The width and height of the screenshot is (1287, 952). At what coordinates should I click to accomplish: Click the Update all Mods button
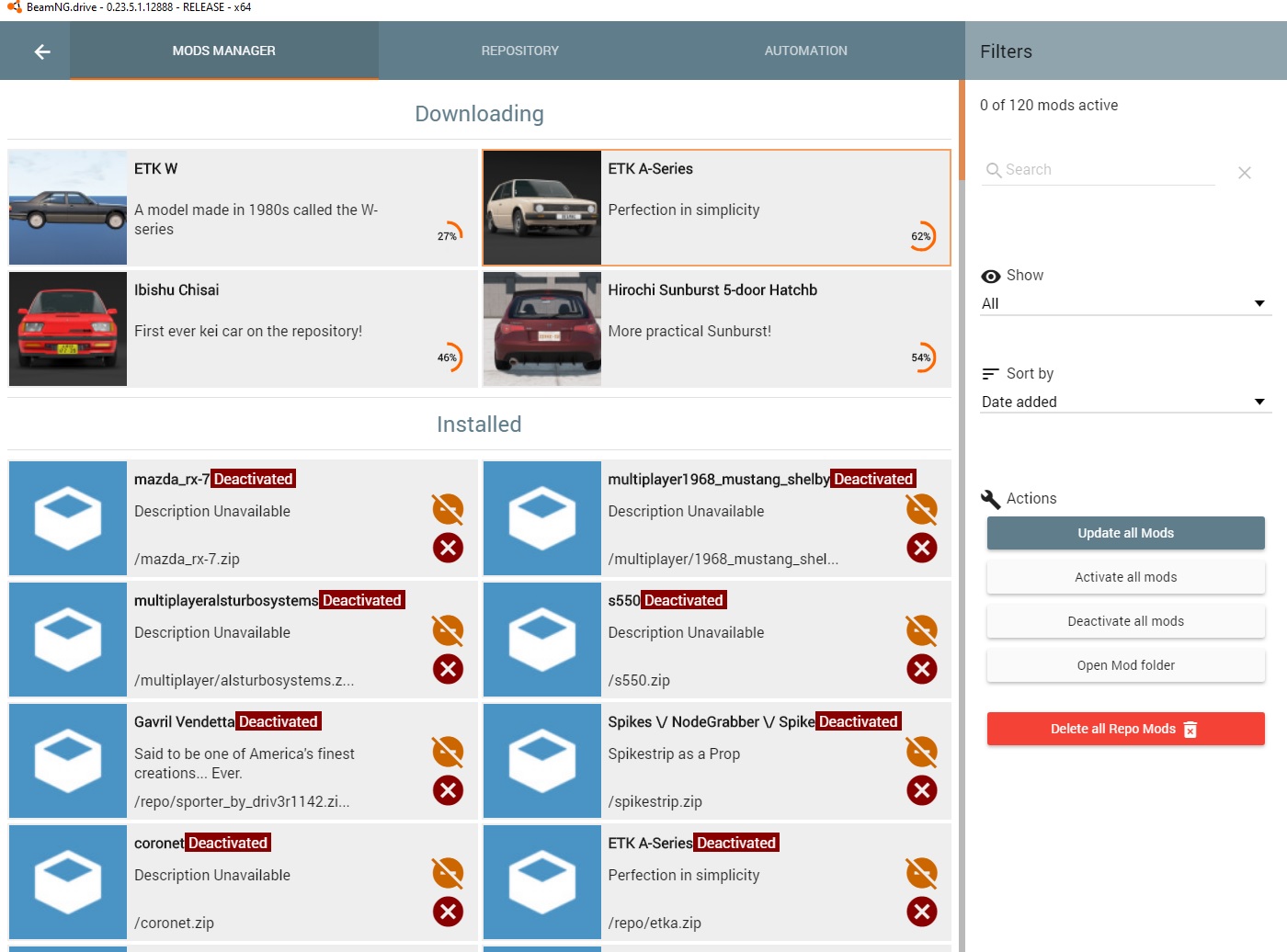(x=1126, y=533)
